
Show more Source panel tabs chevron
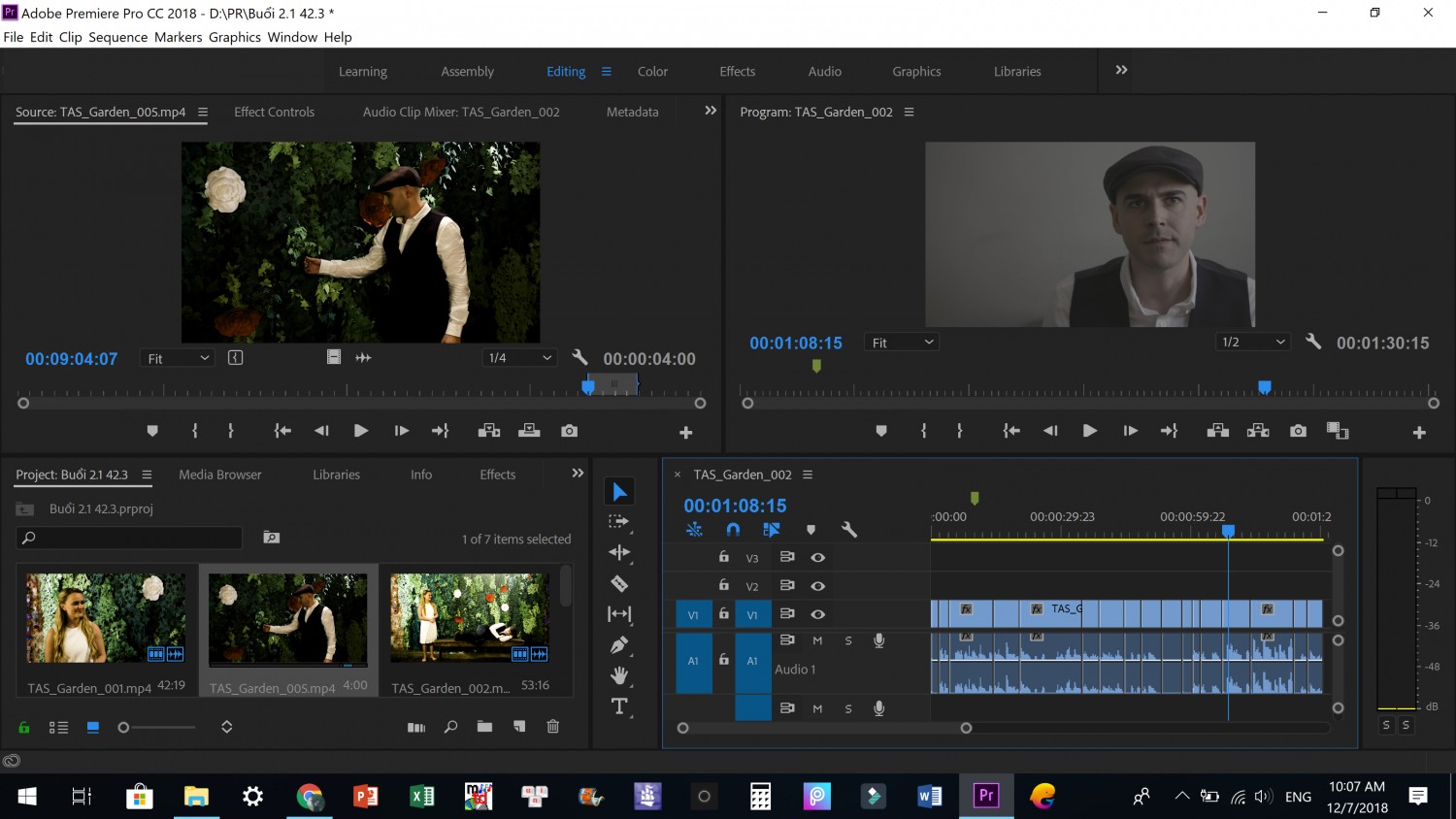[711, 111]
